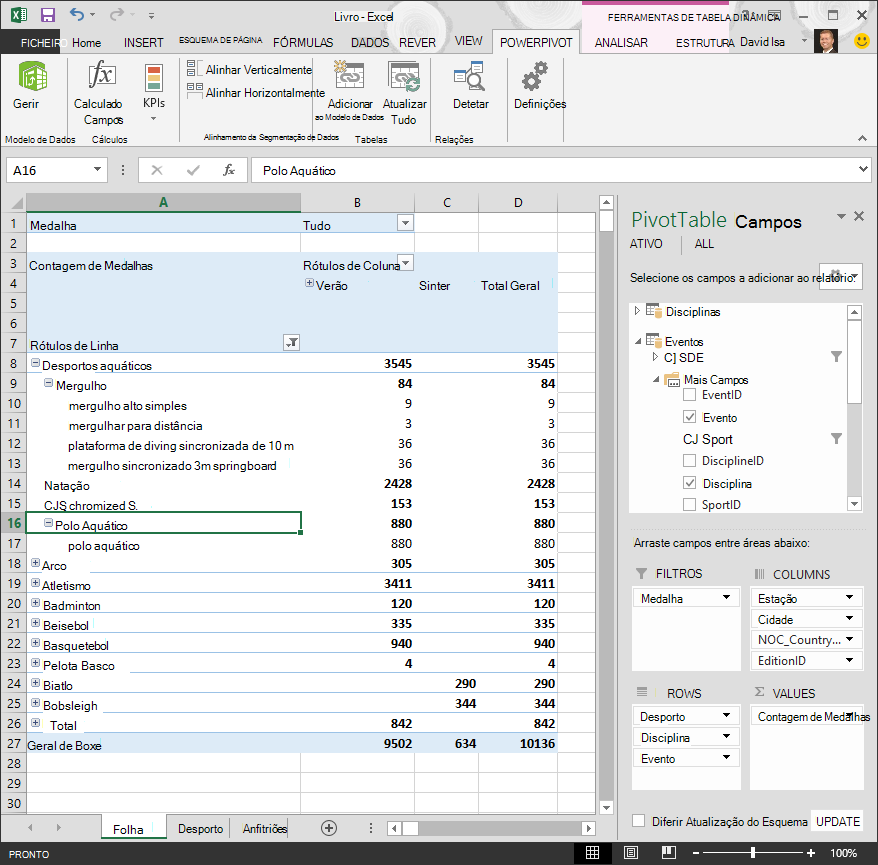
Task: Uncheck the Disciplina field checkbox
Action: click(x=689, y=483)
